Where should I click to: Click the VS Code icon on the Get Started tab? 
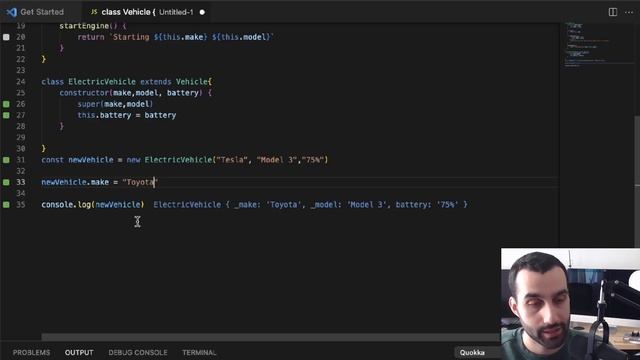[11, 12]
